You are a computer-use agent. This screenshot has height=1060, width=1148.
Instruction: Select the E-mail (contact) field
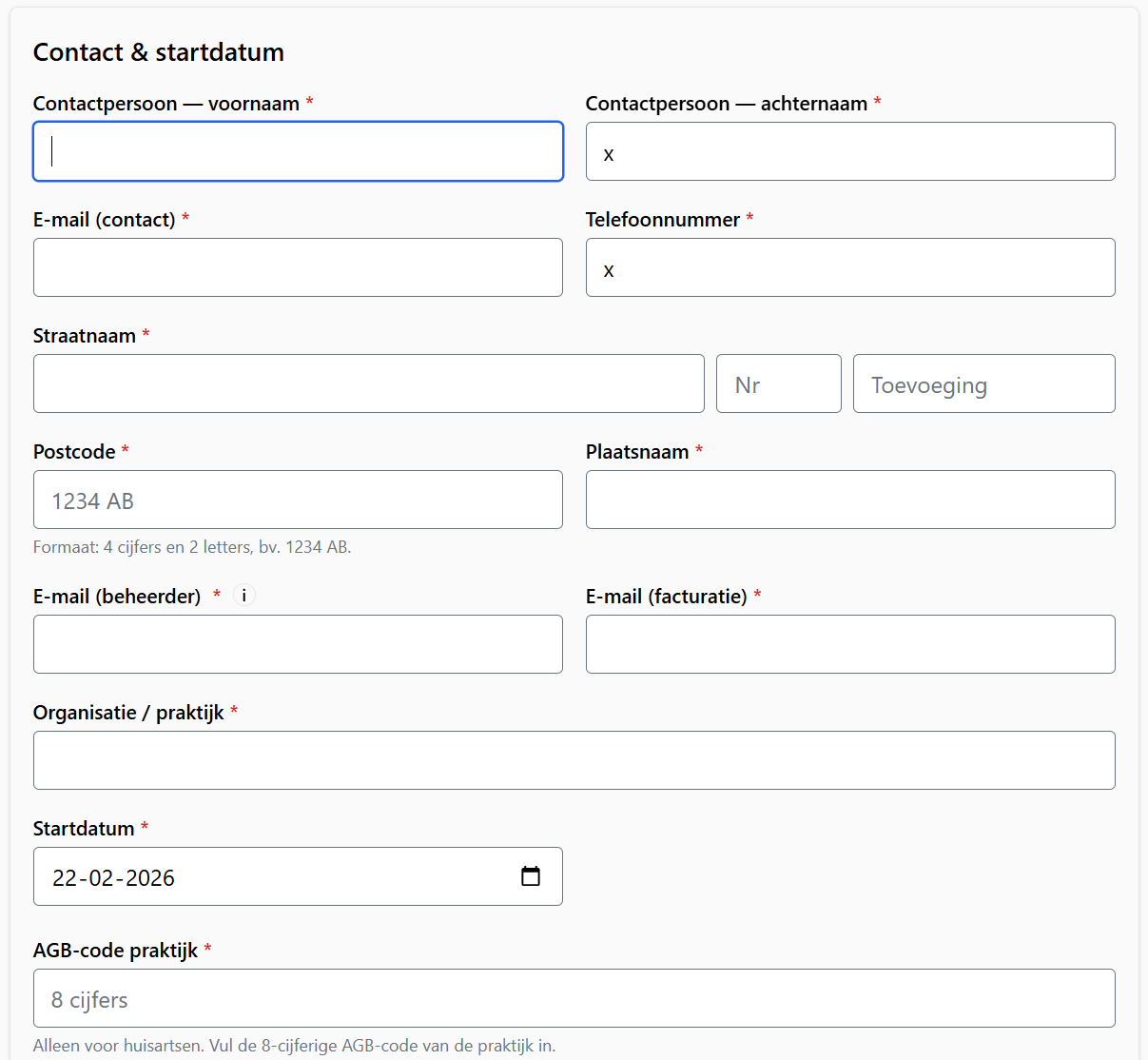[298, 267]
